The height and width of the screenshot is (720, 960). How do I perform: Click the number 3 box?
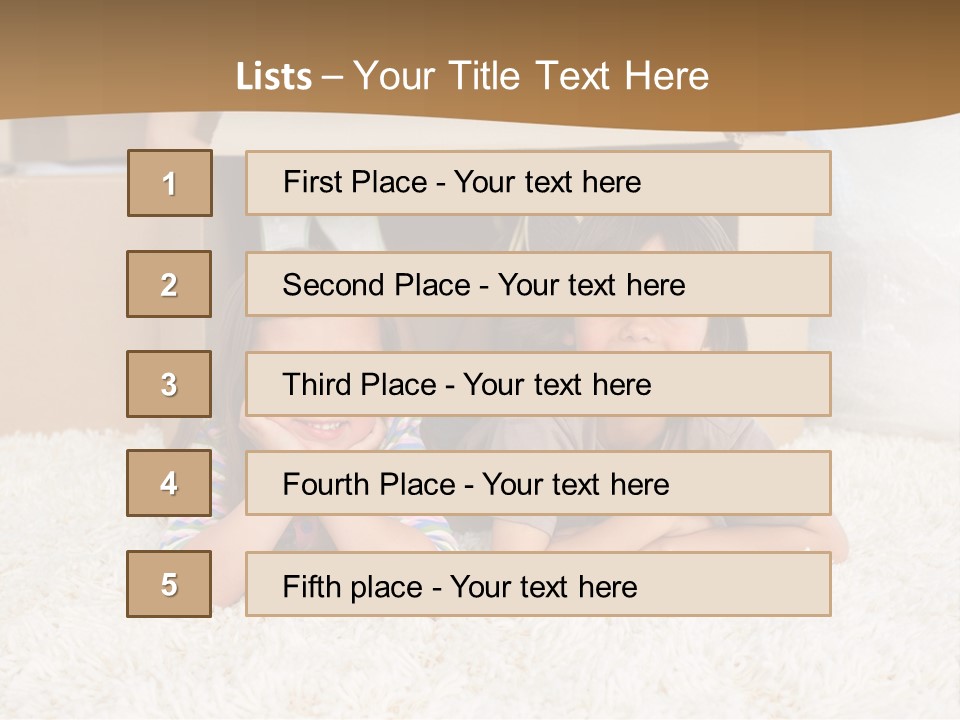(169, 384)
